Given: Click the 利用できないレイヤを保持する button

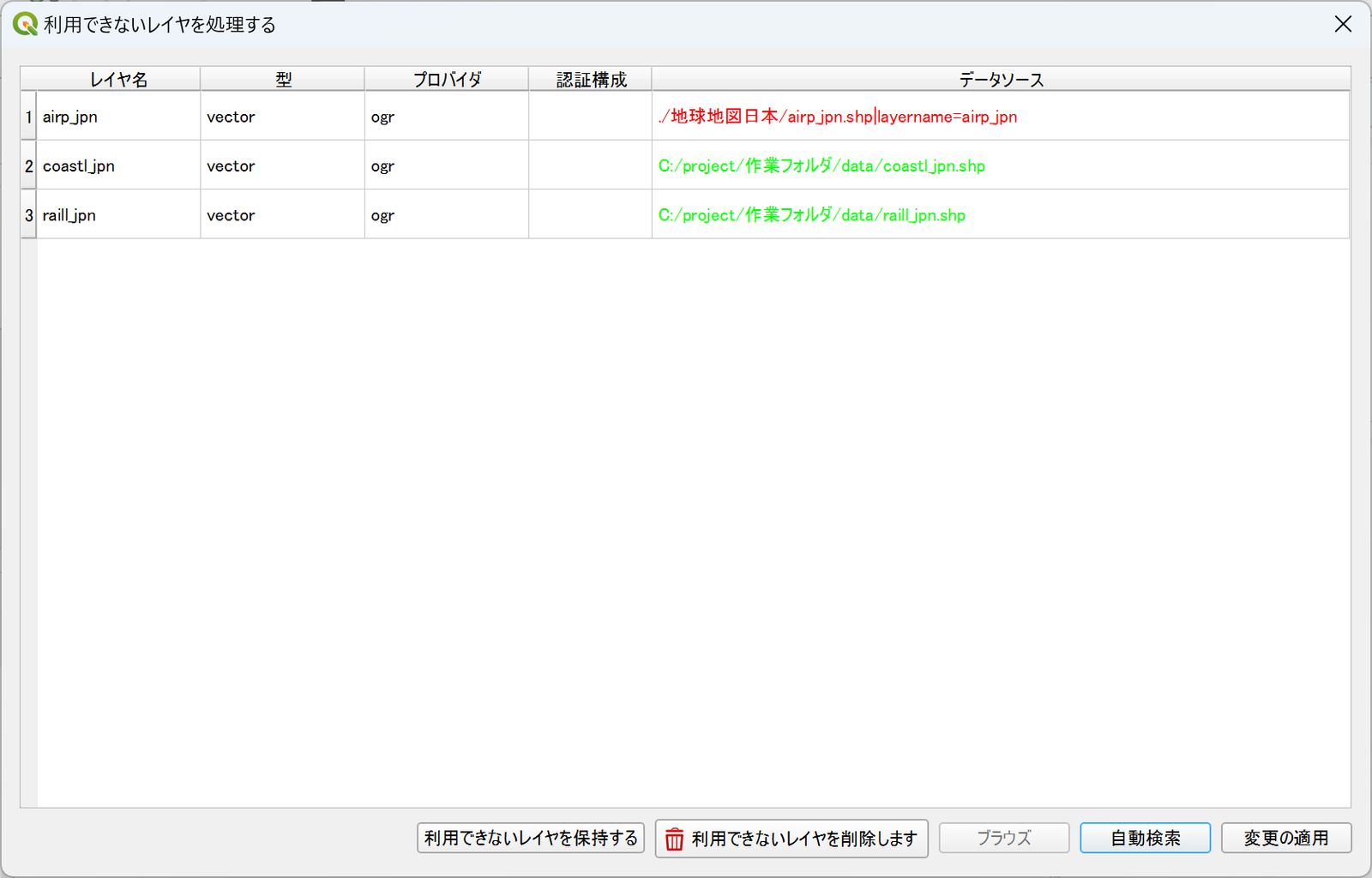Looking at the screenshot, I should 531,838.
